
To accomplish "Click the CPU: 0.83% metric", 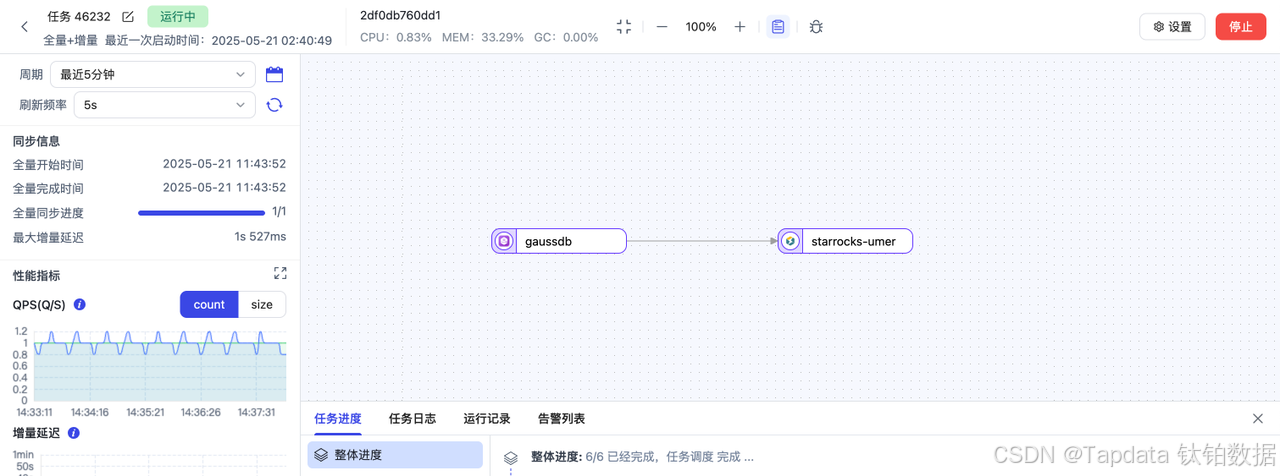I will click(396, 38).
